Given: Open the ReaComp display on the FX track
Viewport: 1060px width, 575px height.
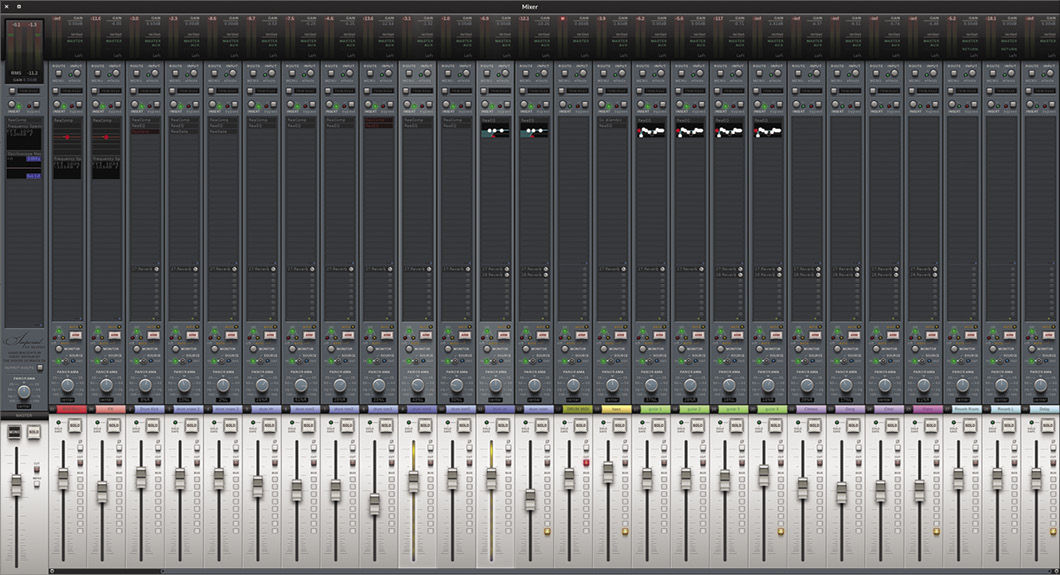Looking at the screenshot, I should point(106,139).
